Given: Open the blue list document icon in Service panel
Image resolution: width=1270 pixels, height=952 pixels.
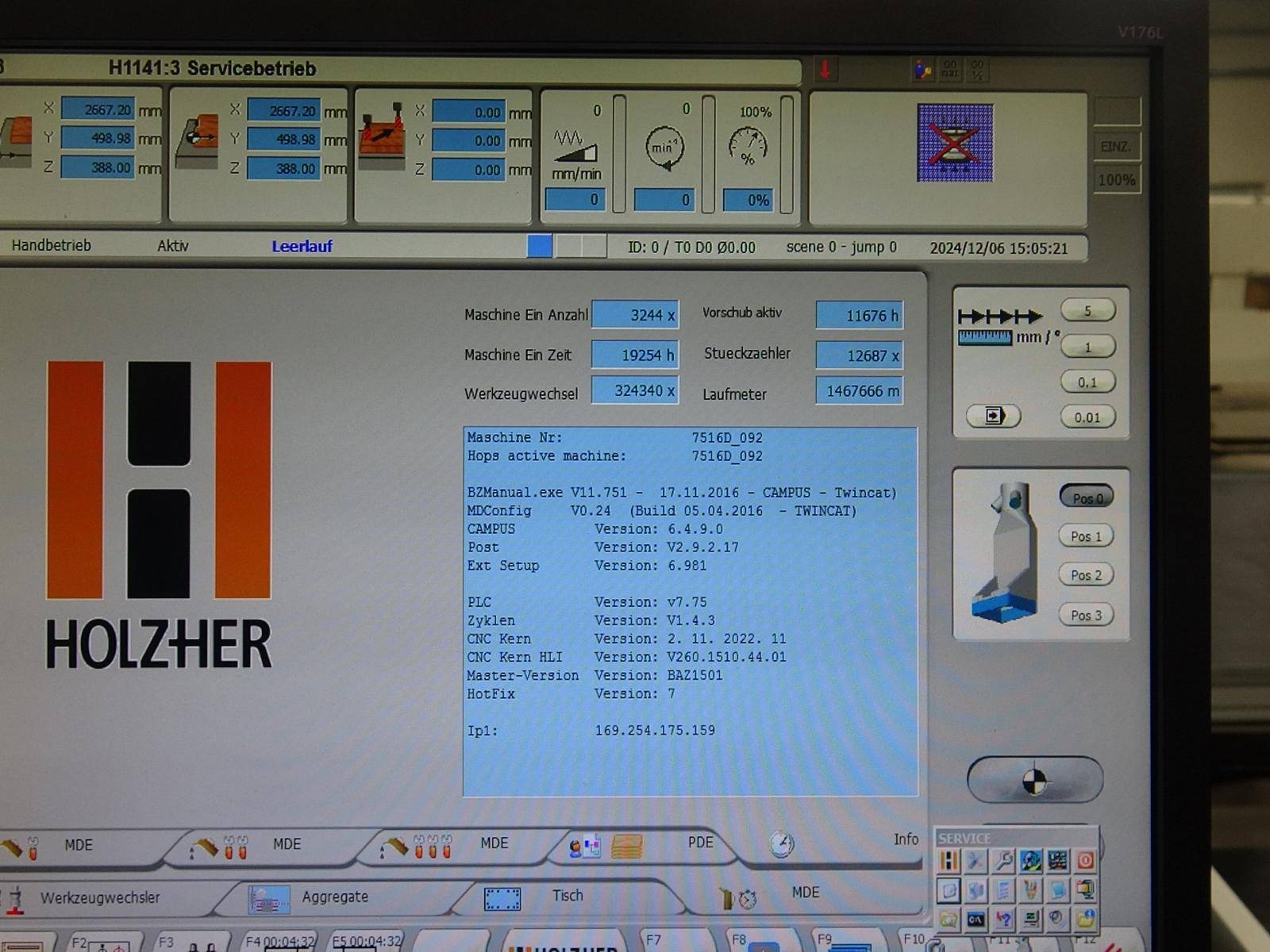Looking at the screenshot, I should [x=1003, y=890].
